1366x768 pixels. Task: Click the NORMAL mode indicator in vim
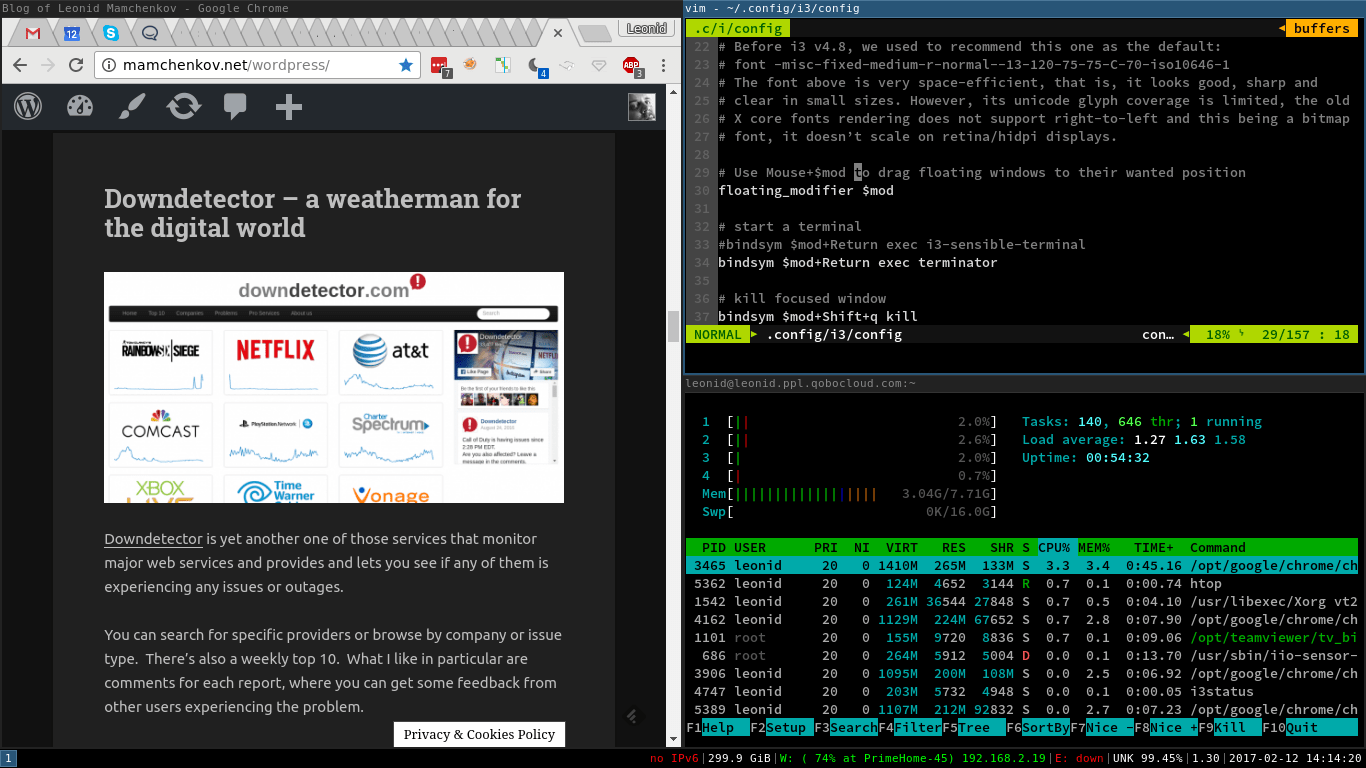(x=717, y=334)
